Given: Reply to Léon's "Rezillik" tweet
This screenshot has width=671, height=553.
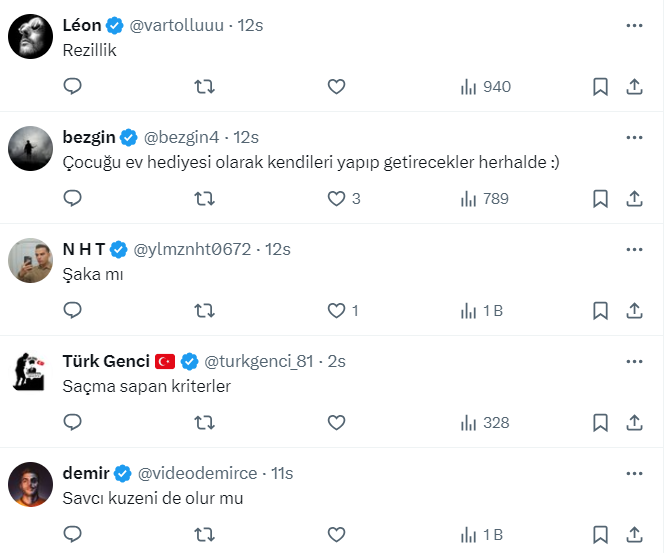Looking at the screenshot, I should tap(72, 87).
